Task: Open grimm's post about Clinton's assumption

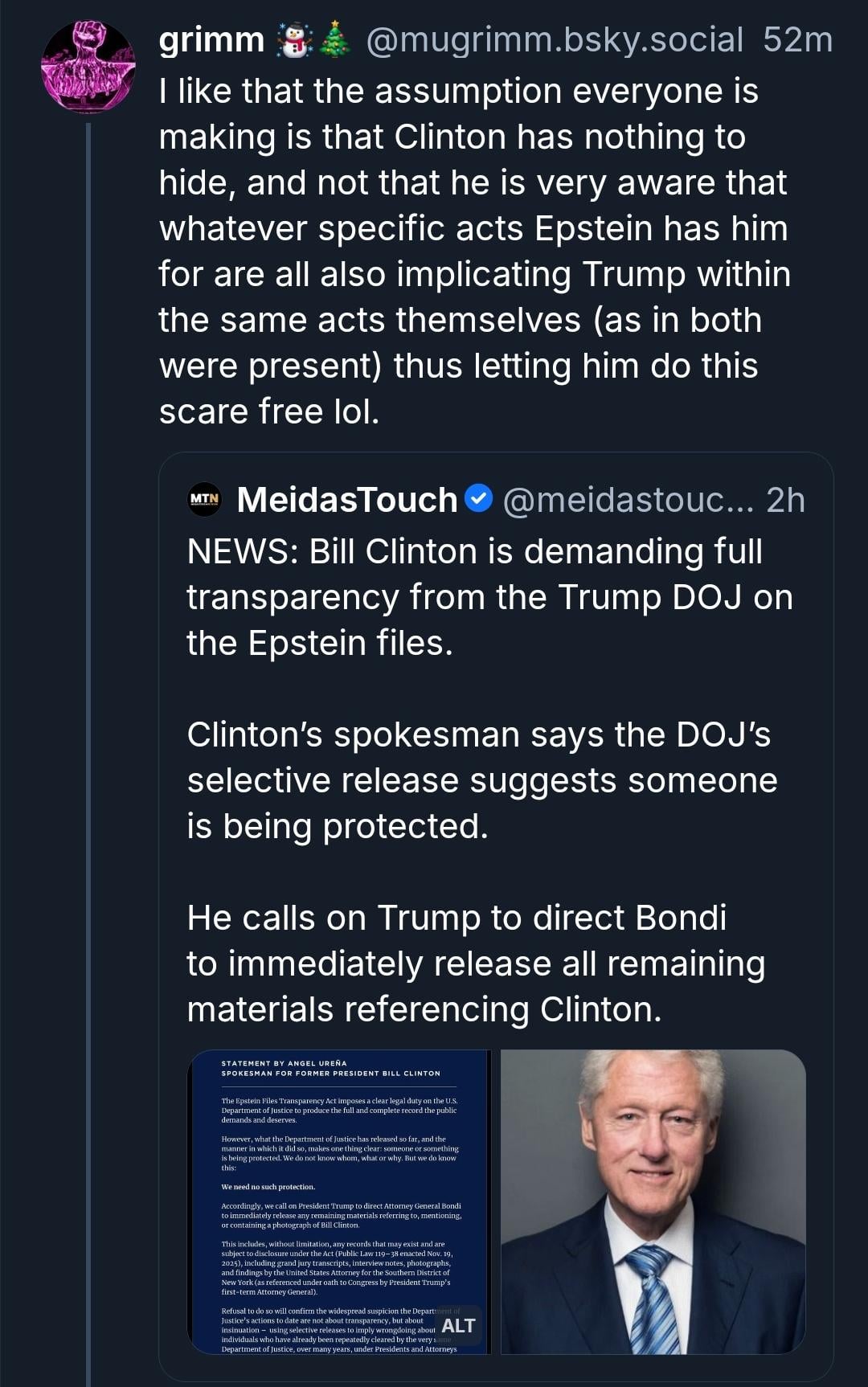Action: [x=474, y=251]
